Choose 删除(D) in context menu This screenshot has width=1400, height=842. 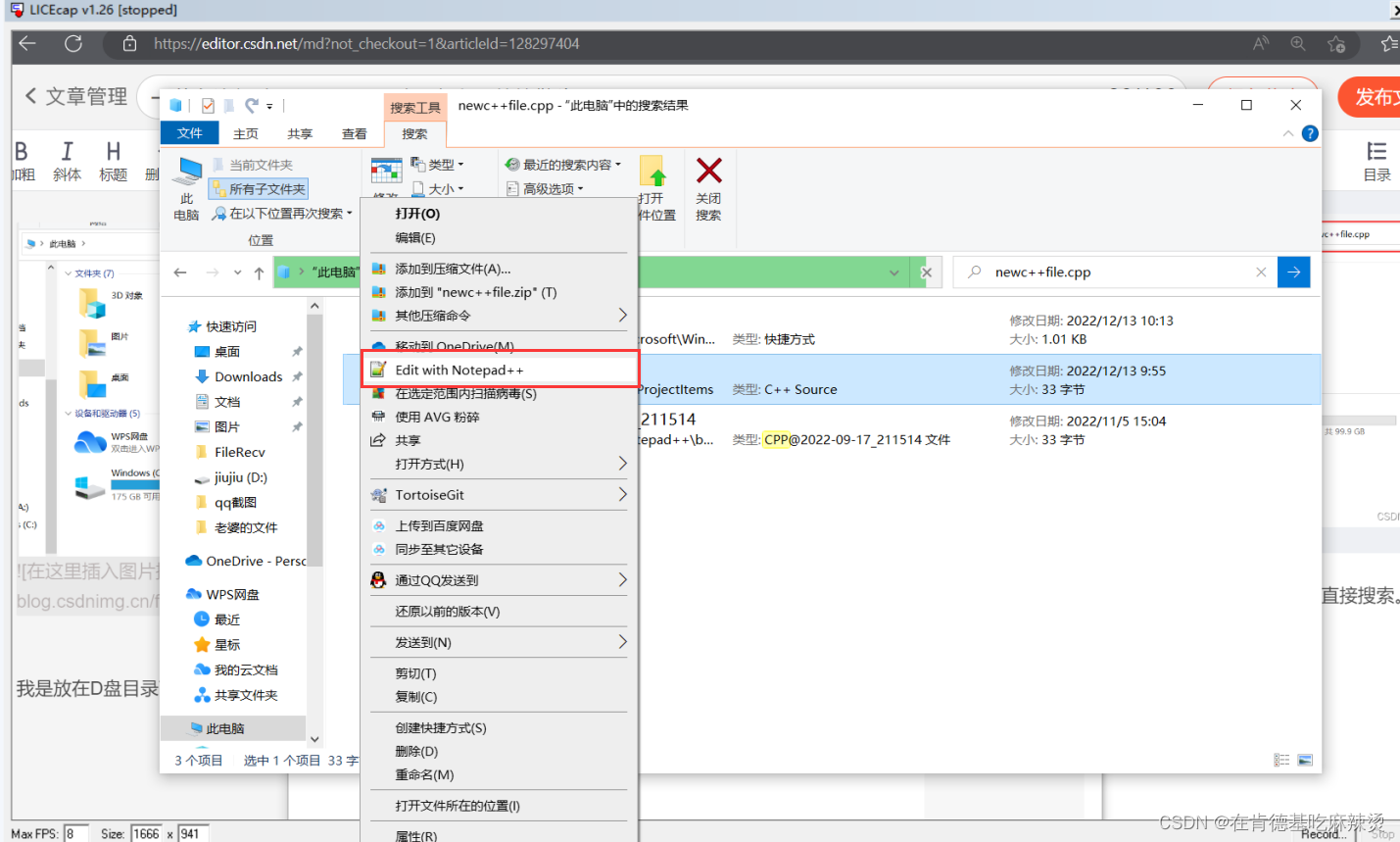point(499,752)
